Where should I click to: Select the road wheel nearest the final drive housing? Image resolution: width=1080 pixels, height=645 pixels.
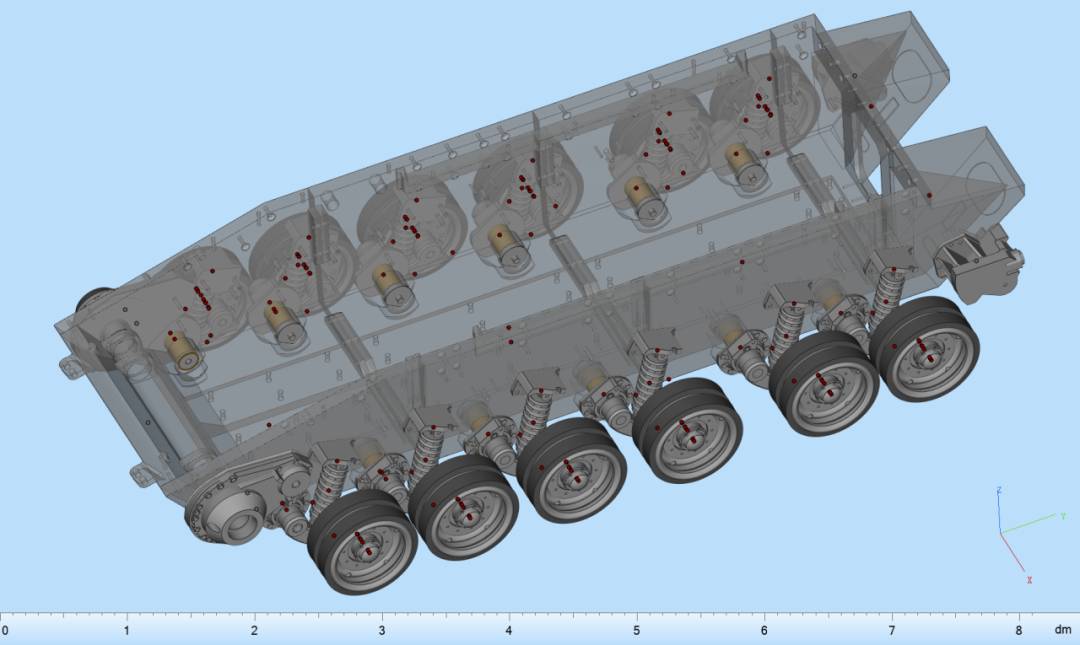362,542
